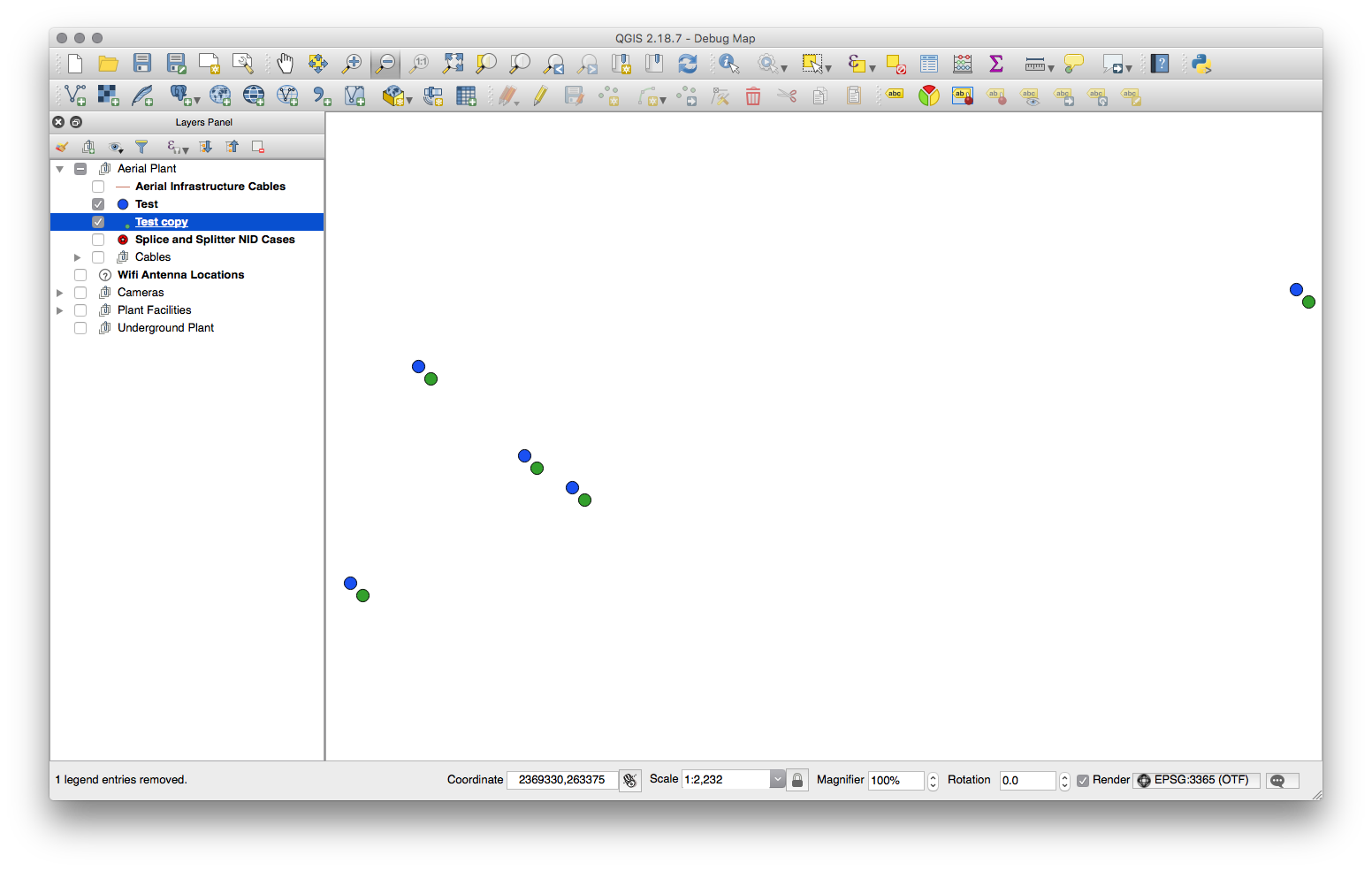This screenshot has width=1372, height=871.
Task: Open the Python Console icon
Action: tap(1200, 63)
